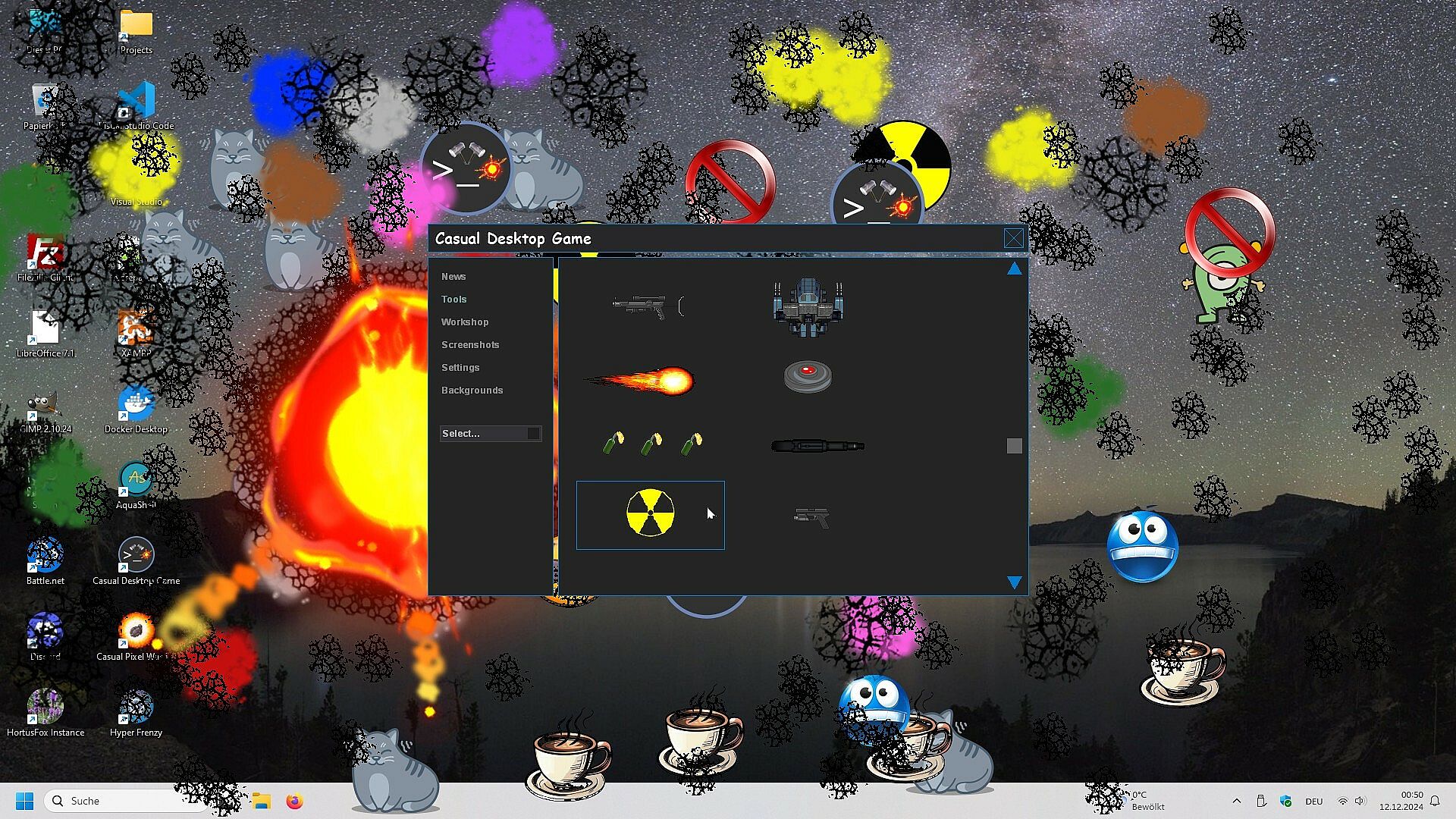Open the Select... dropdown
This screenshot has height=819, width=1456.
click(490, 434)
